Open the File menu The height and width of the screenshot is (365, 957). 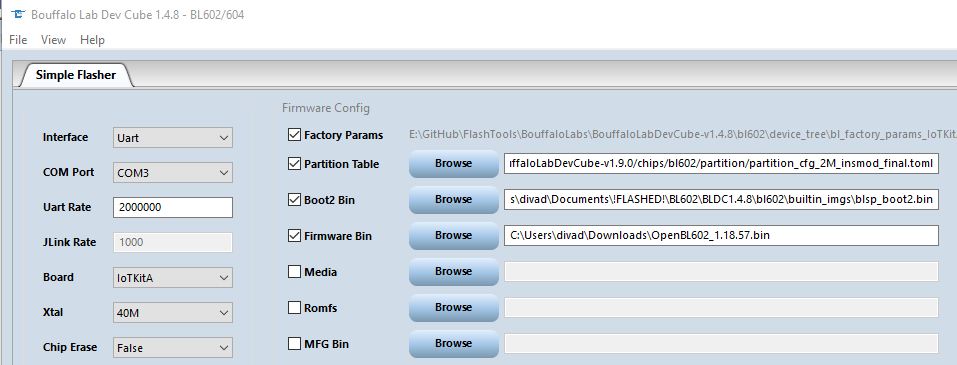point(18,40)
